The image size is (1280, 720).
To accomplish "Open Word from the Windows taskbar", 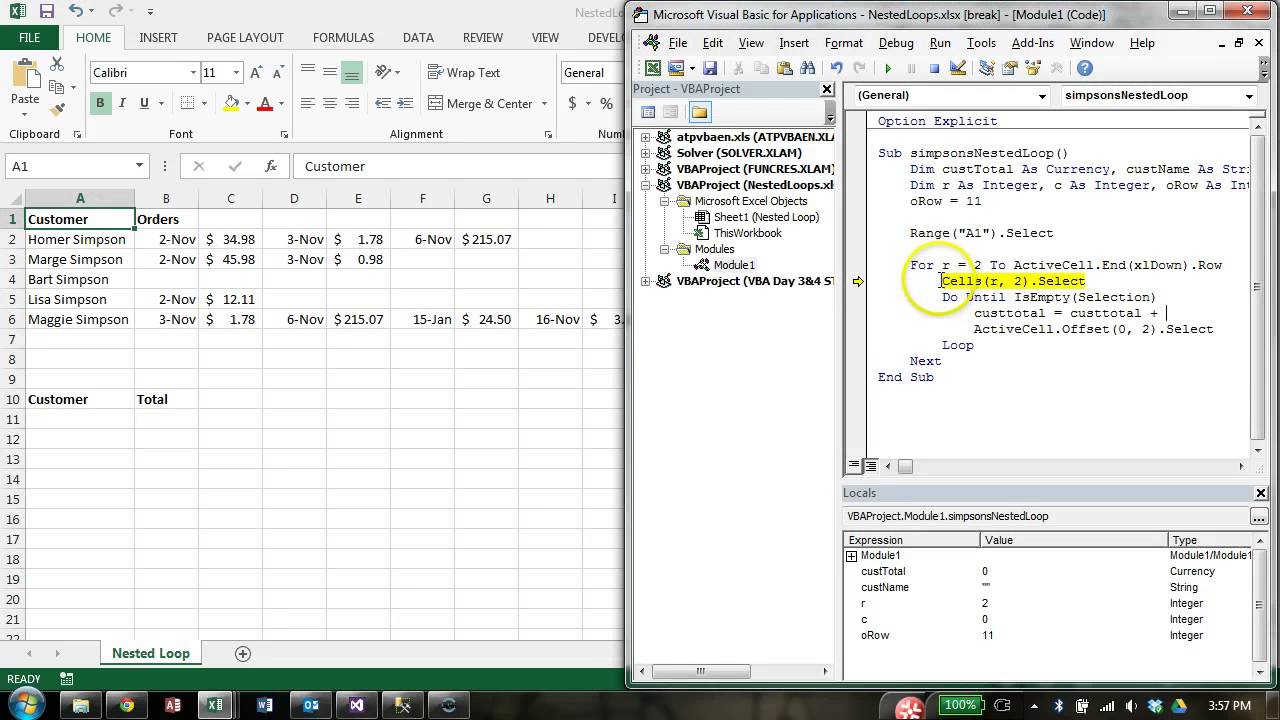I will pyautogui.click(x=265, y=705).
